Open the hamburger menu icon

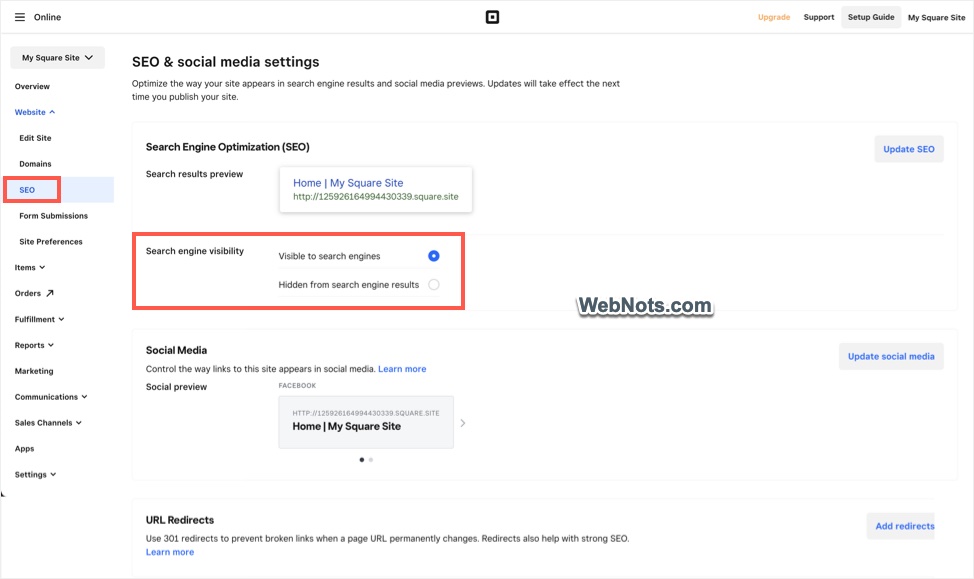tap(20, 17)
